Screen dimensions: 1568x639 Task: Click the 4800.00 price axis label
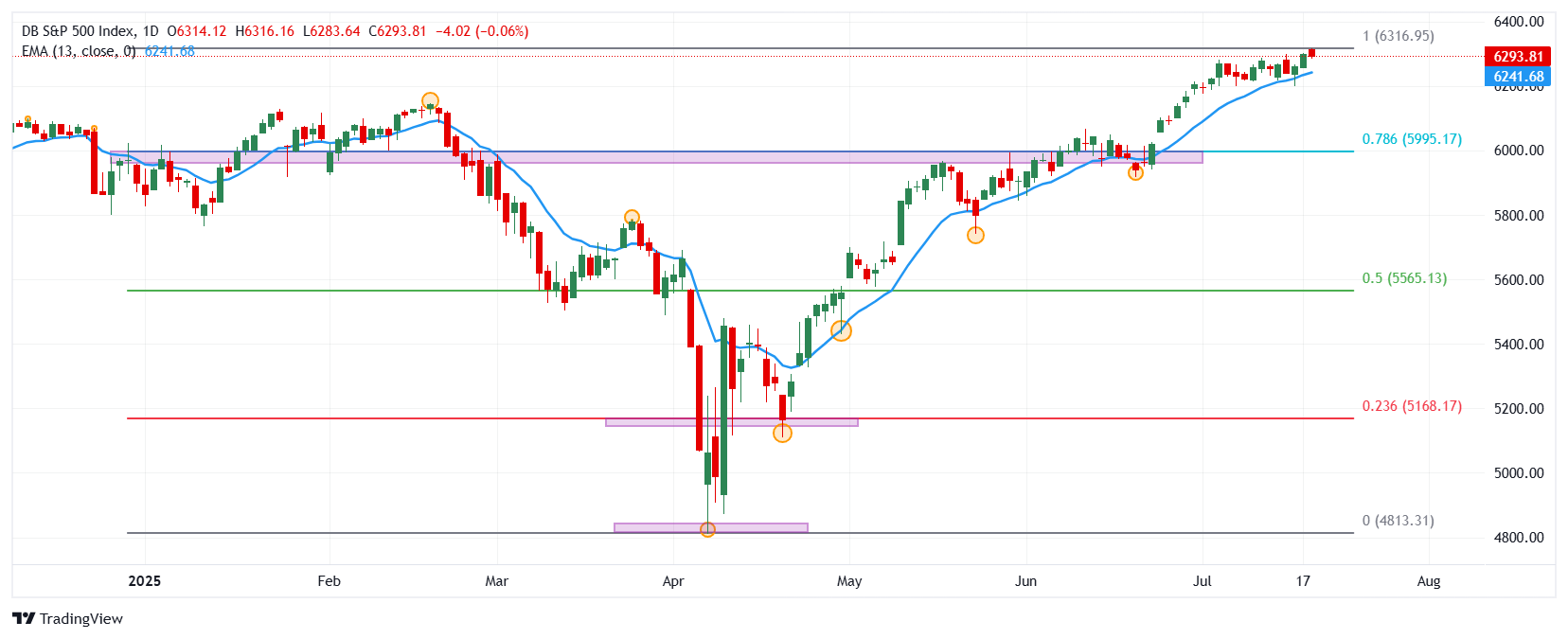[x=1519, y=537]
